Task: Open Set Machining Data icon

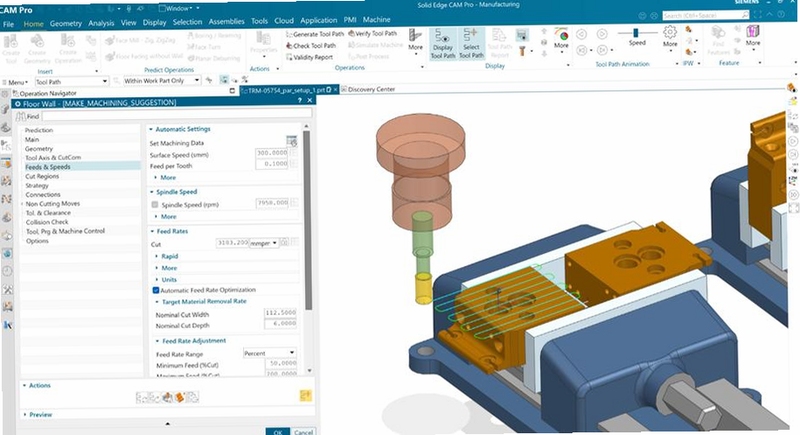Action: (x=292, y=141)
